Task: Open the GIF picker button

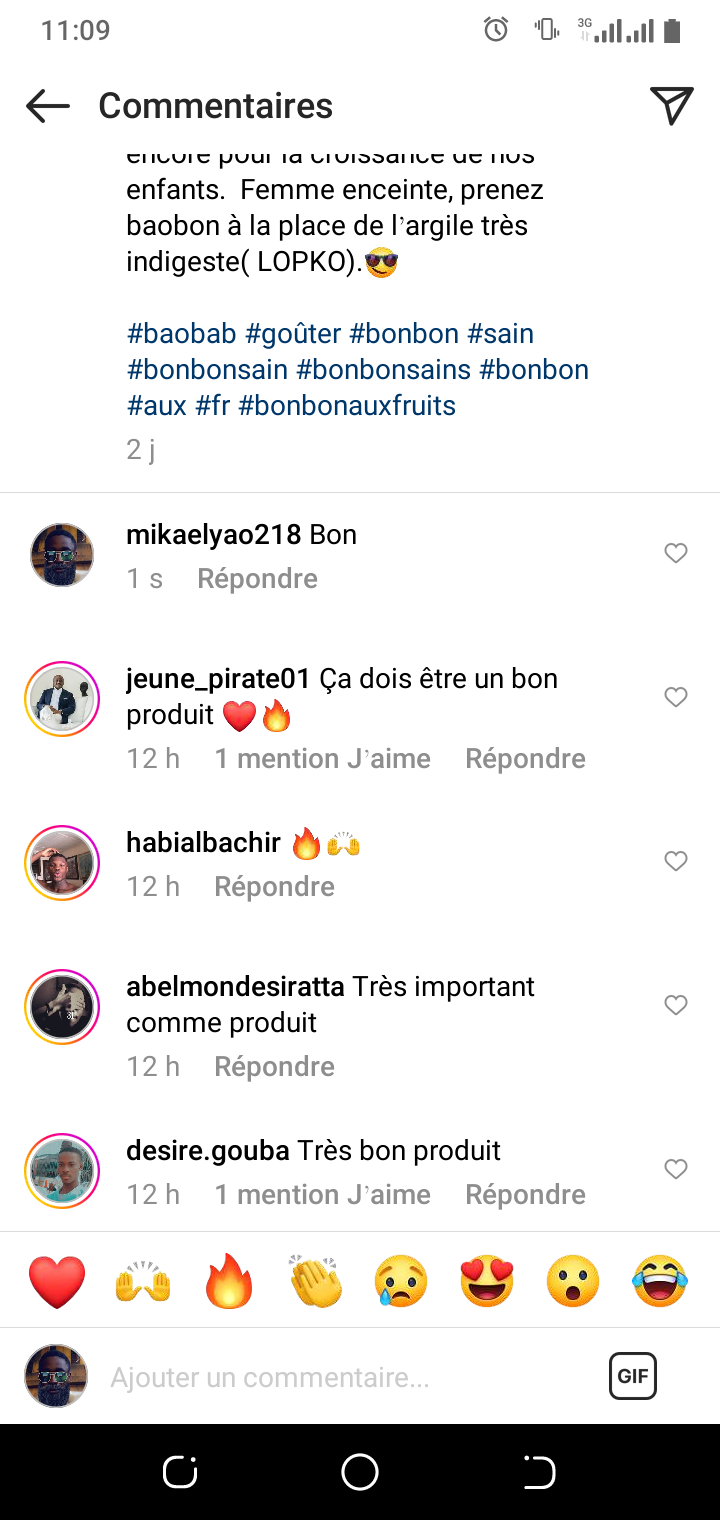Action: click(632, 1376)
